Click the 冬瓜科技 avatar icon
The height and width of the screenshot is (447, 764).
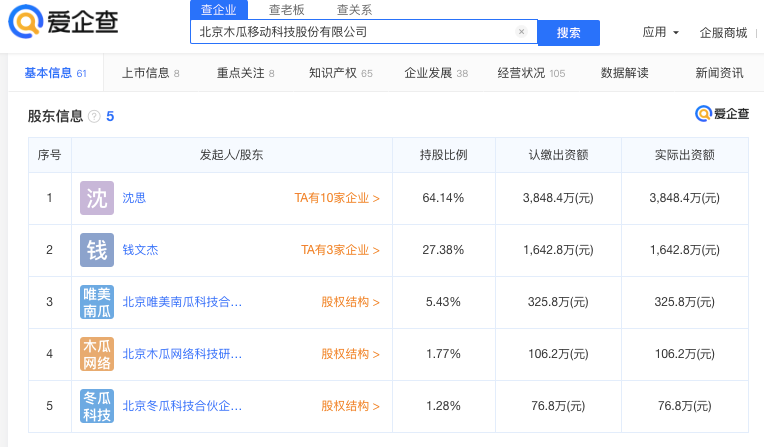point(97,406)
